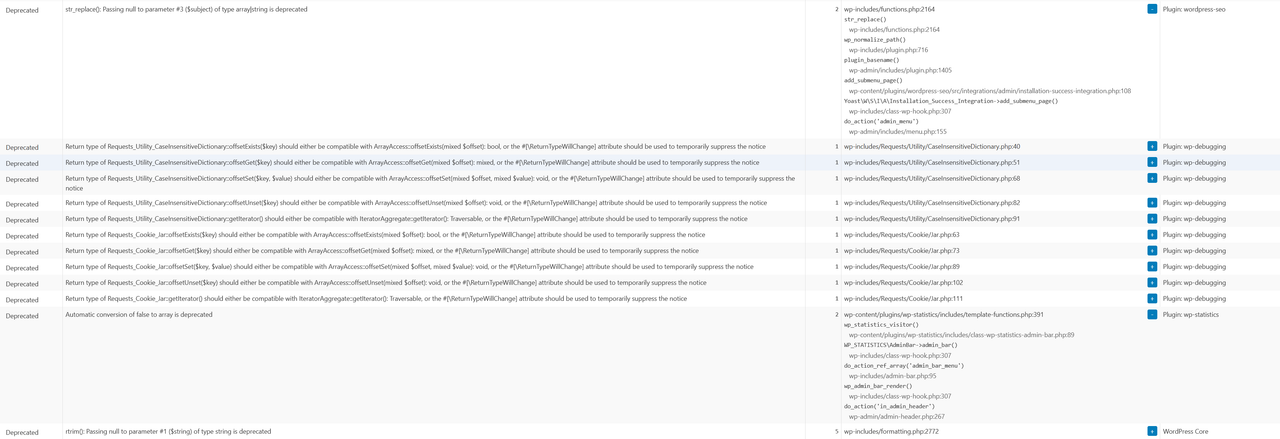This screenshot has width=1280, height=439.
Task: Open wp-includes/formatting.php:2772 location
Action: 891,432
